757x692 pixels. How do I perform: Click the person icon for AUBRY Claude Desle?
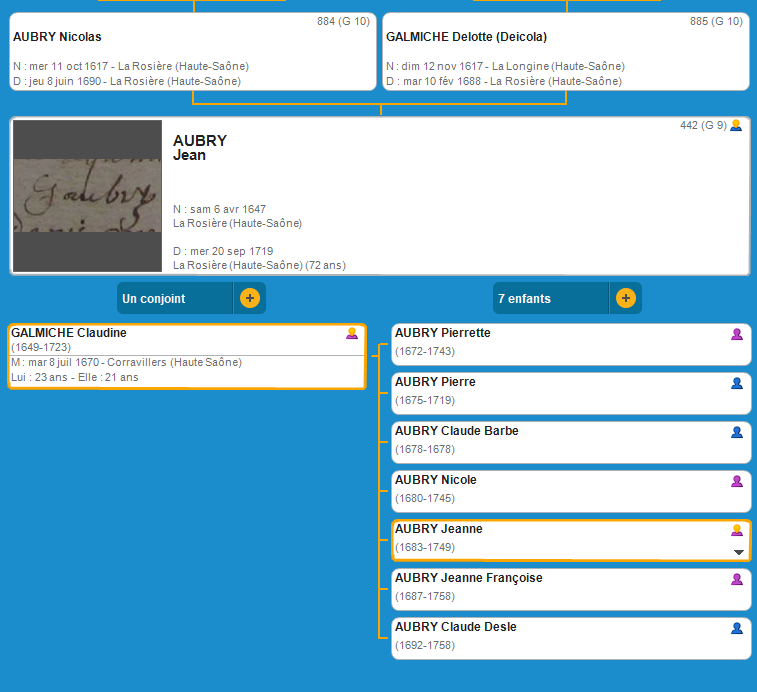737,628
